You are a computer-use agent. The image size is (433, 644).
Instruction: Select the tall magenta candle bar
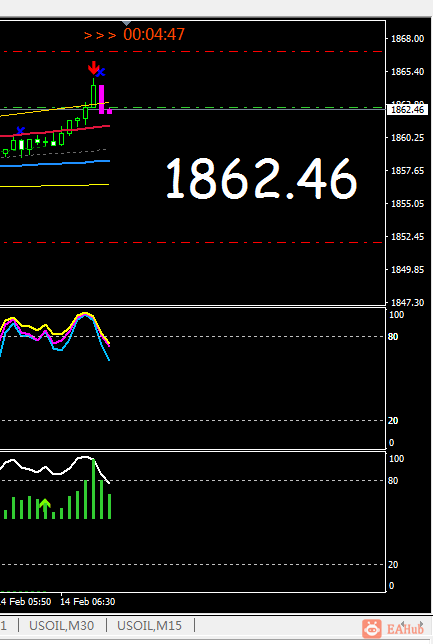tap(101, 99)
